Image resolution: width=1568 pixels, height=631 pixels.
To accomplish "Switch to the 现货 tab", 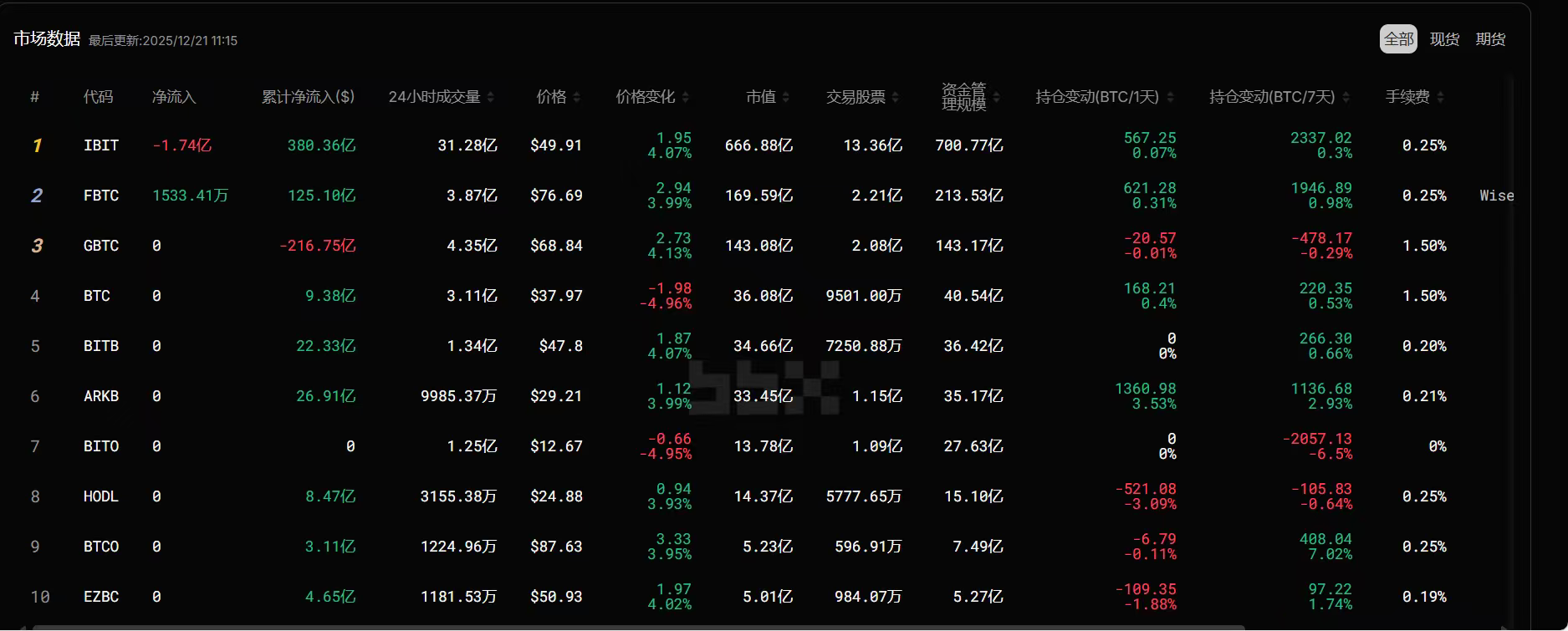I will 1444,39.
